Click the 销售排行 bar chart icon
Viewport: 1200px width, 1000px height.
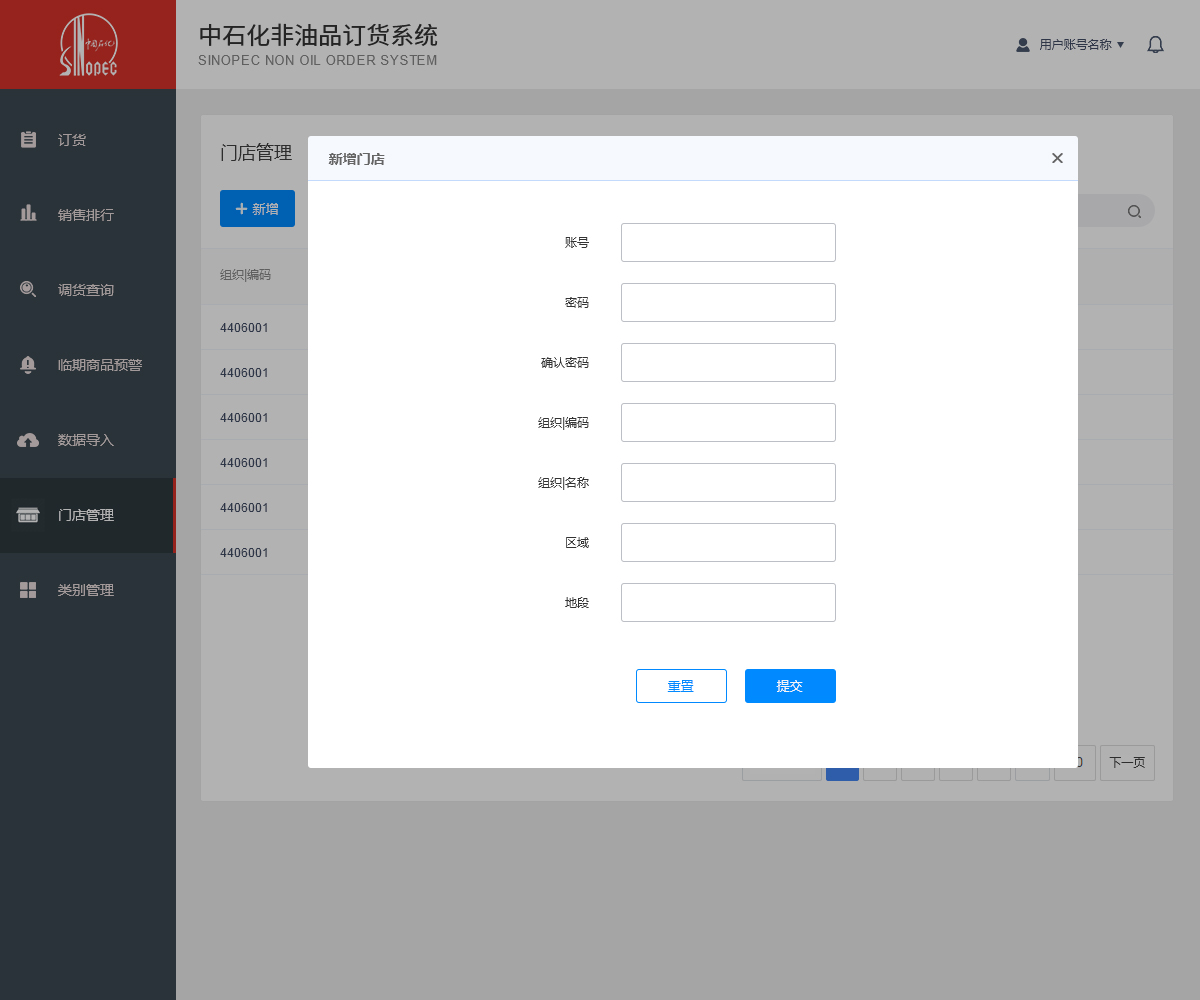[28, 214]
